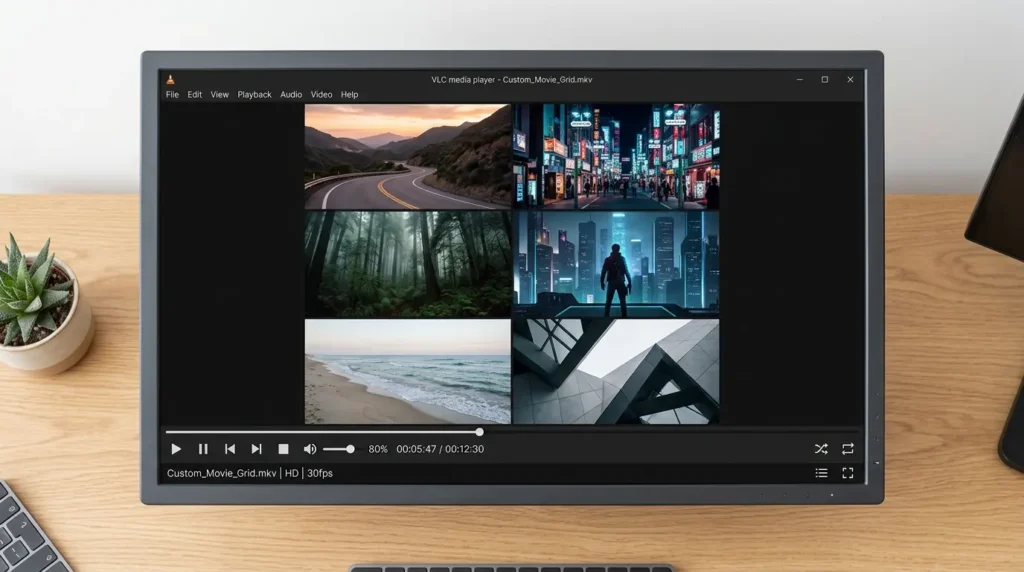Open the Help menu
Image resolution: width=1024 pixels, height=572 pixels.
[x=349, y=95]
